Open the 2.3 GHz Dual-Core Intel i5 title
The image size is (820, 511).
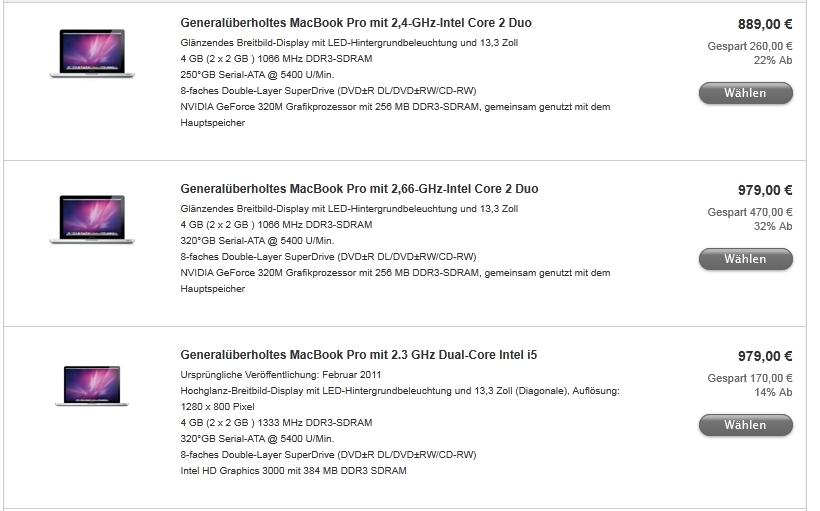359,355
